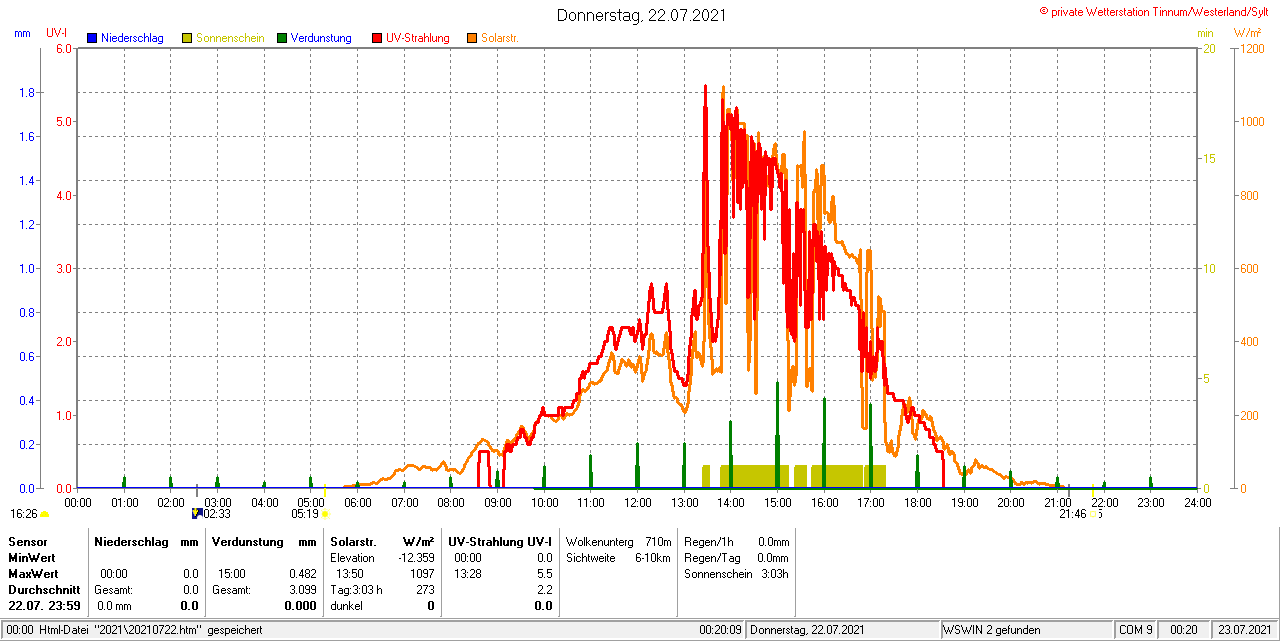Select the Solarstr. legend label
The height and width of the screenshot is (641, 1280).
499,38
